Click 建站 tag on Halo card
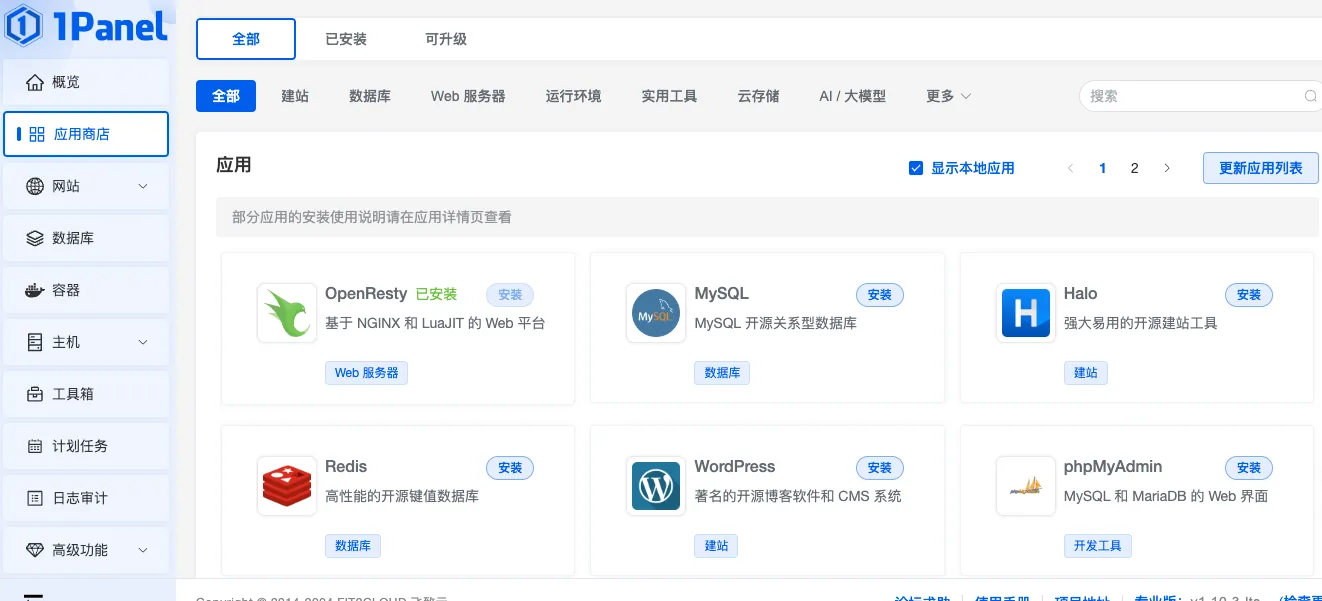 1085,373
